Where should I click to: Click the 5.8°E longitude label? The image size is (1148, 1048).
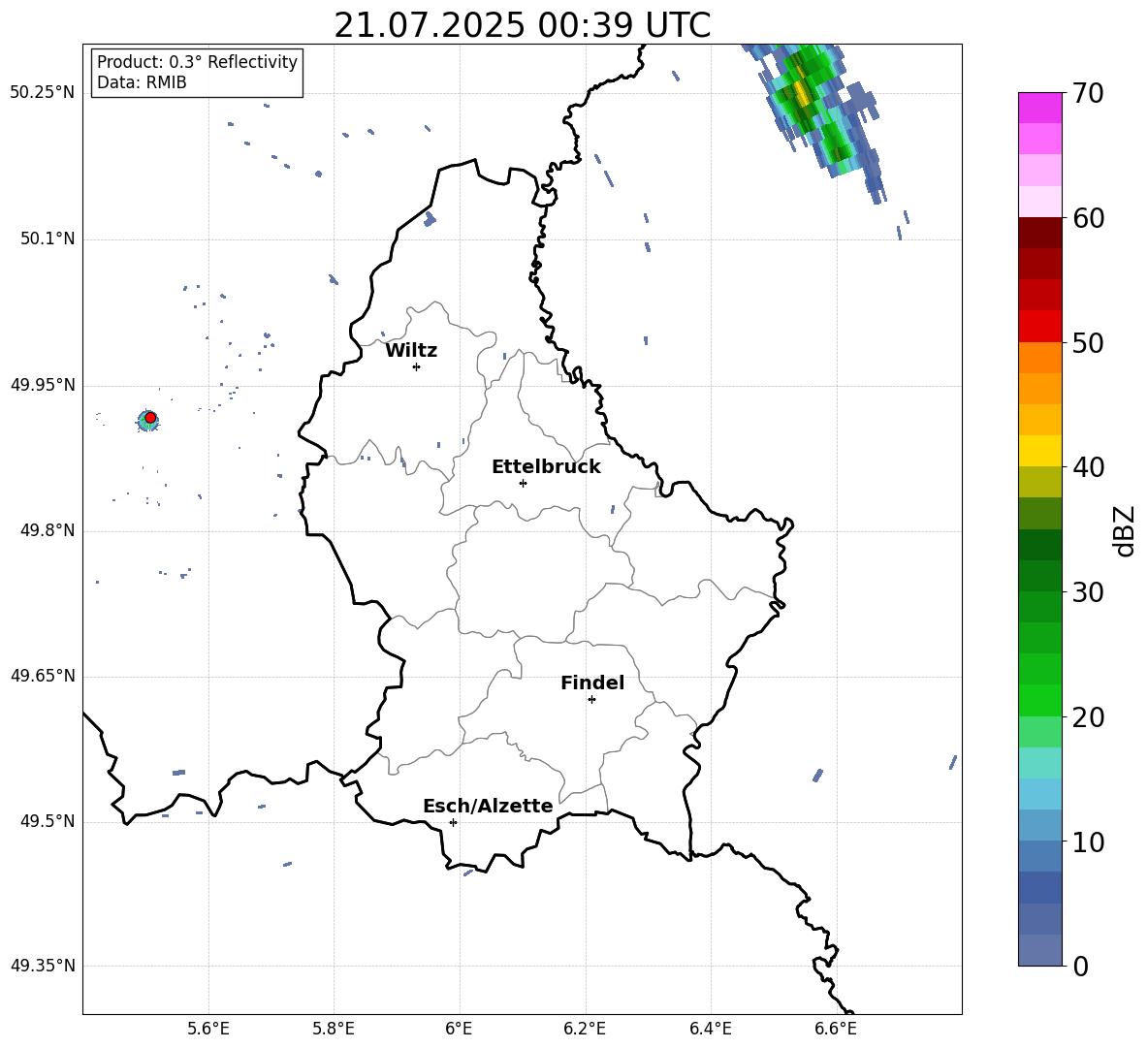334,1029
